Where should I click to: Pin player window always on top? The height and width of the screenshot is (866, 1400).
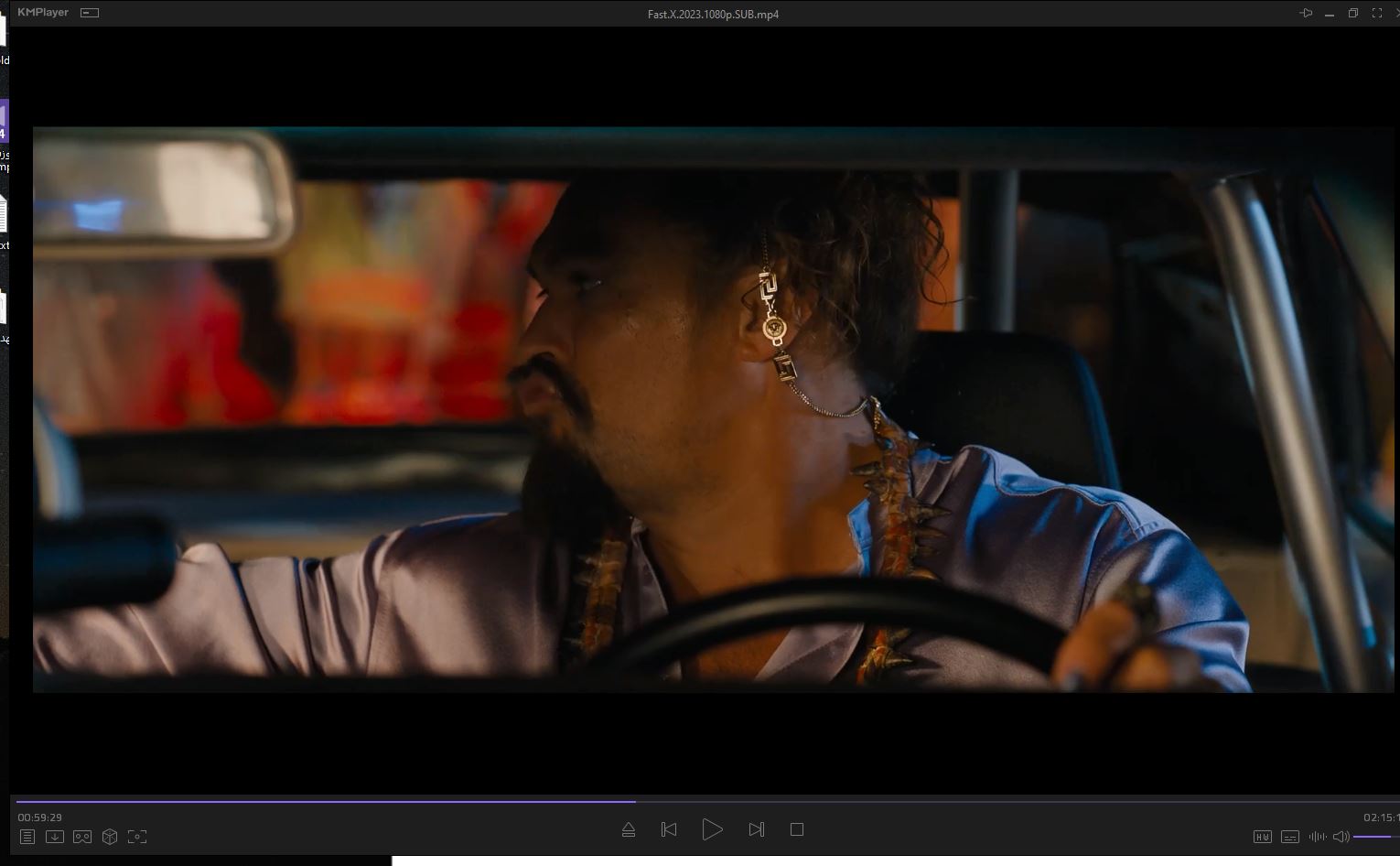(1306, 13)
